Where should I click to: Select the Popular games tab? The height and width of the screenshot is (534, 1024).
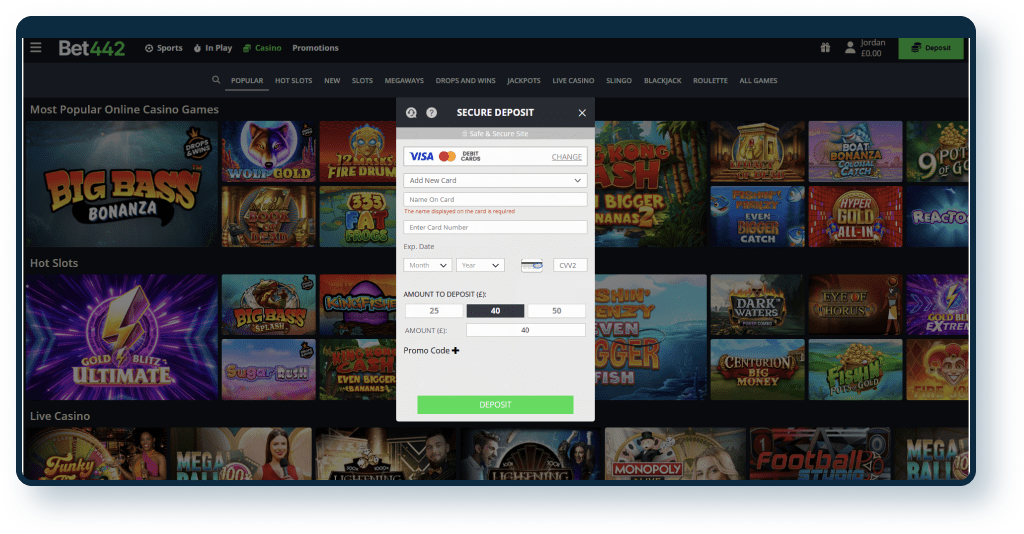pos(247,80)
